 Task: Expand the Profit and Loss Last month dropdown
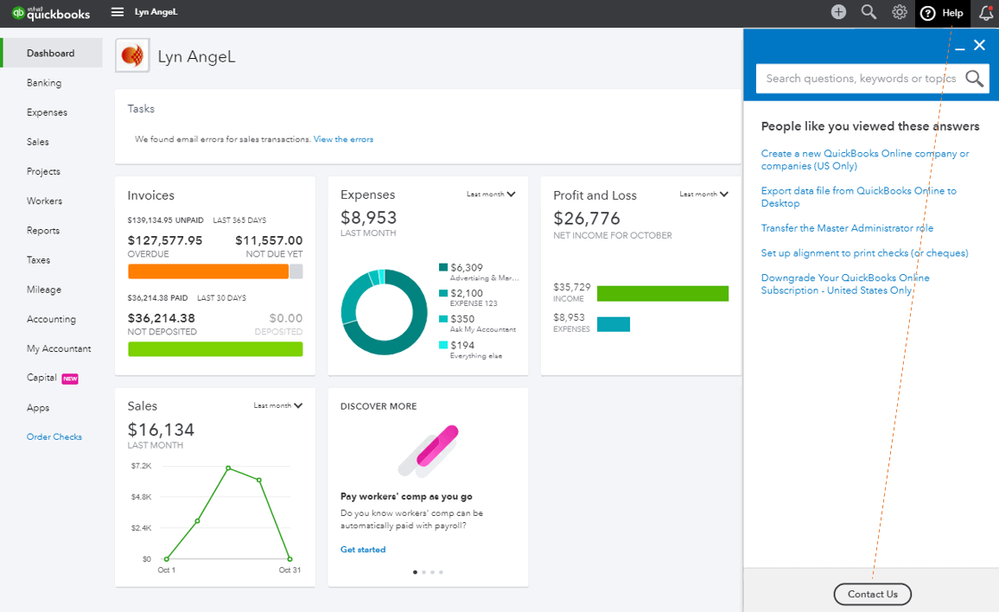pos(703,194)
